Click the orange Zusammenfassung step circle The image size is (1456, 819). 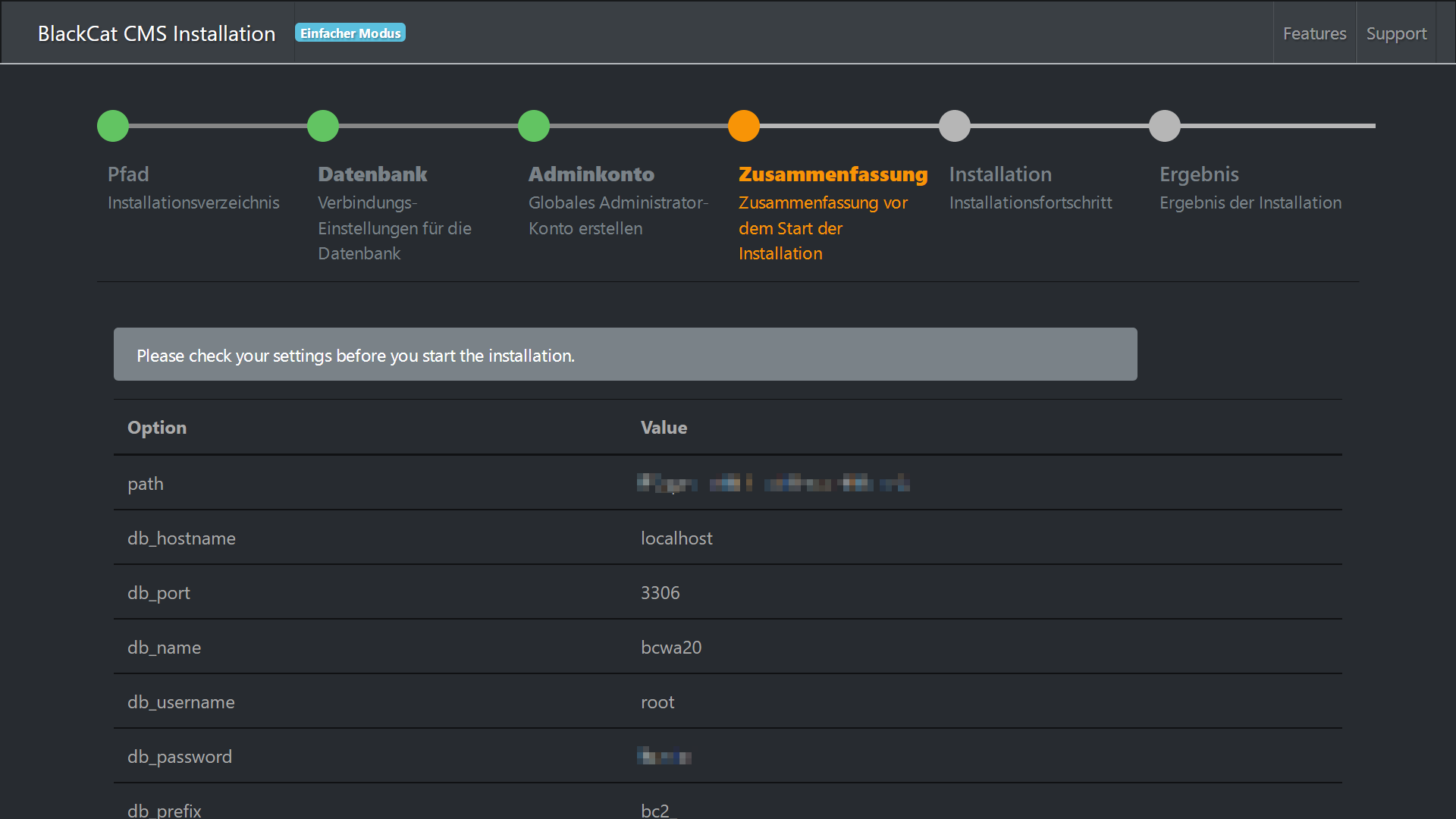point(744,126)
